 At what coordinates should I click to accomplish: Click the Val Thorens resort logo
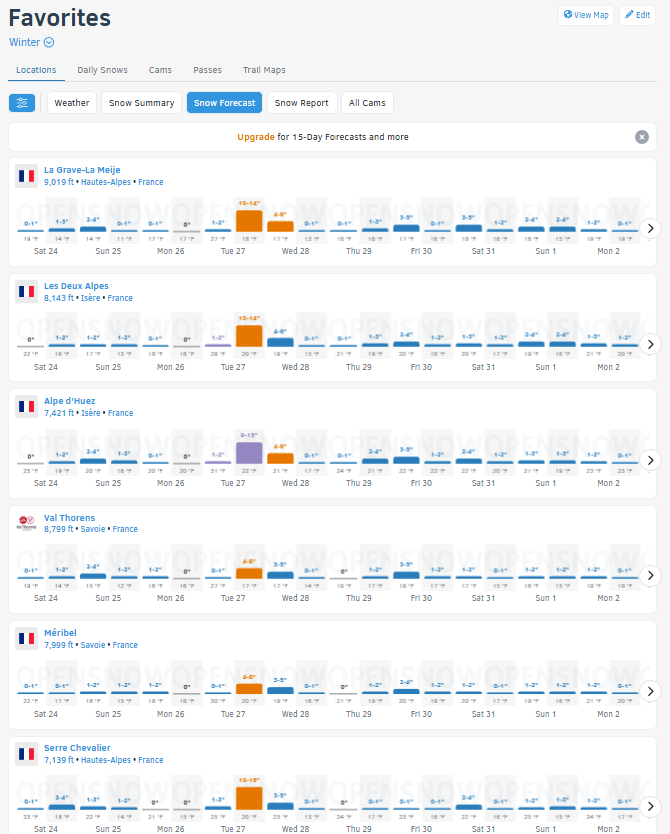click(x=26, y=523)
